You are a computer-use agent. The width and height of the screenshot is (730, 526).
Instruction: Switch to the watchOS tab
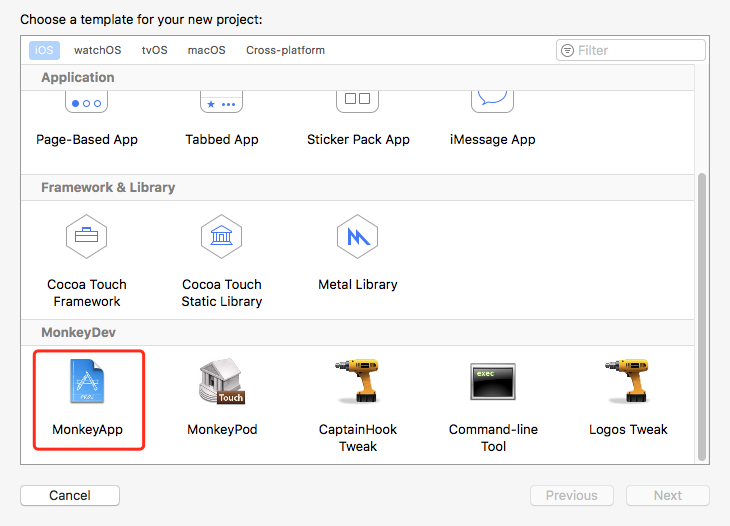click(97, 50)
